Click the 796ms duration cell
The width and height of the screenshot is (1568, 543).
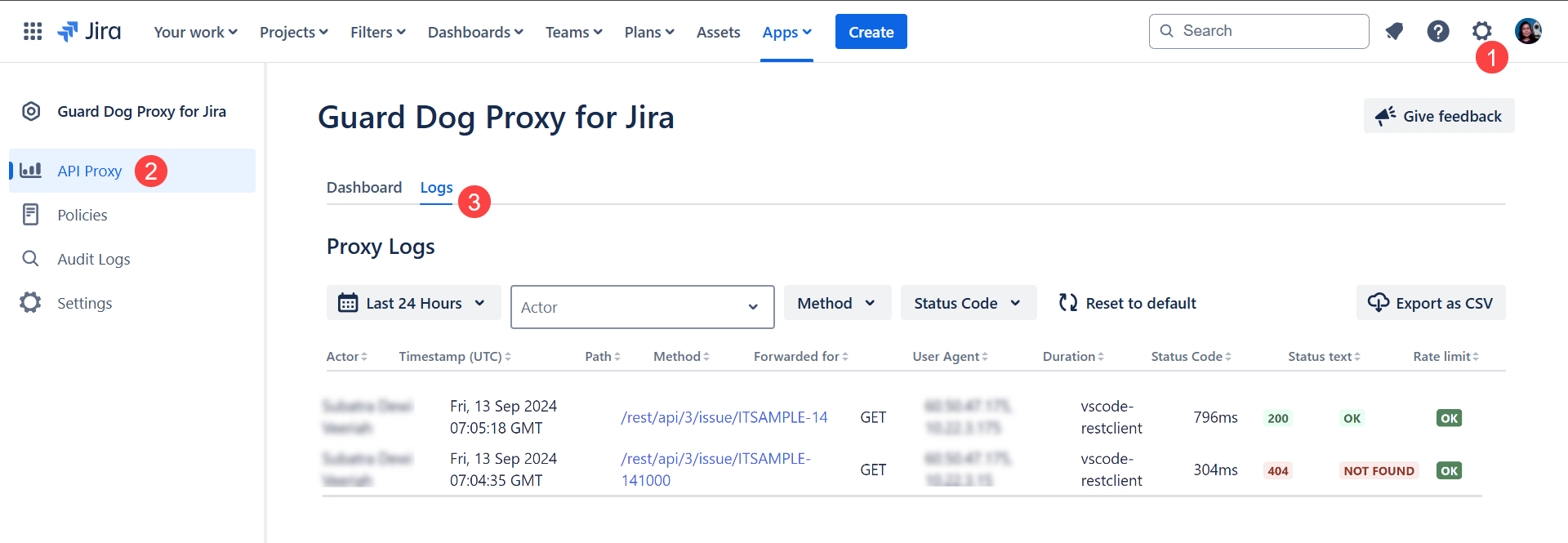(1215, 417)
